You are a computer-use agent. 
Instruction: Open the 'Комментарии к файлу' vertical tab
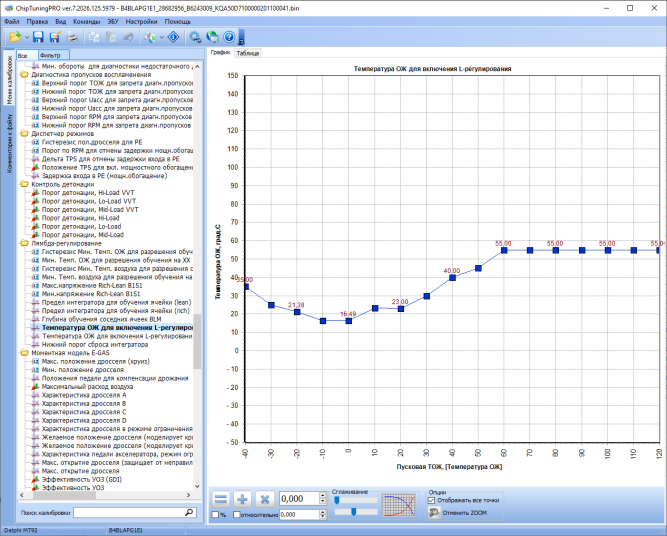coord(9,143)
